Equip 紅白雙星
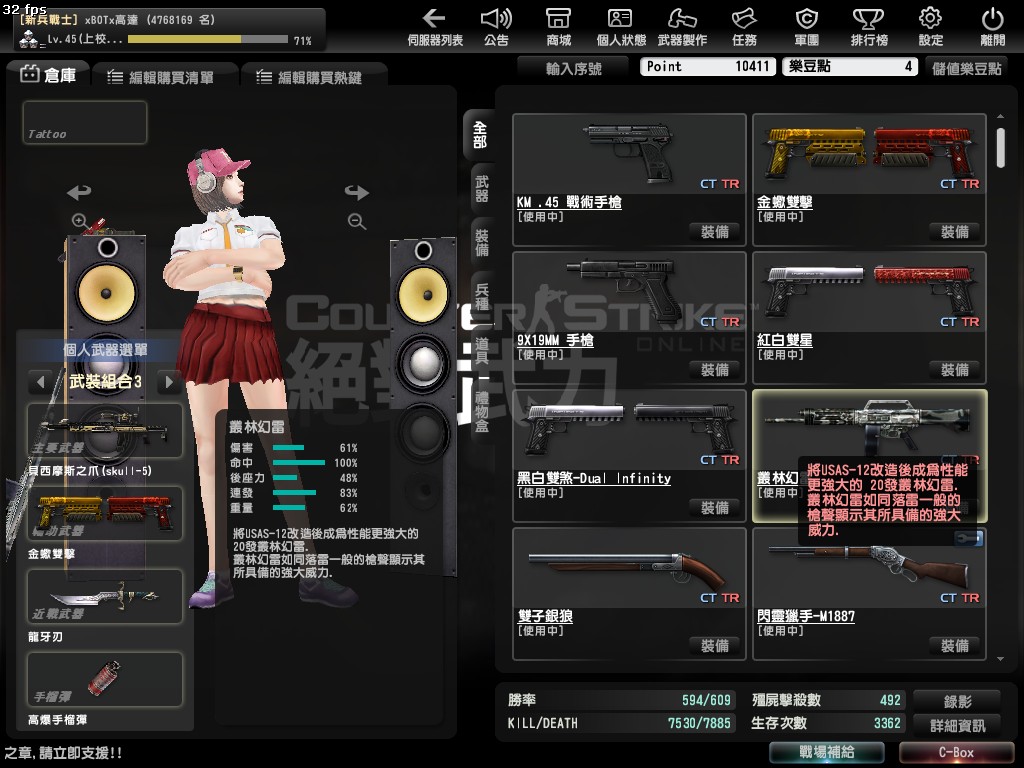Screen dimensions: 1024x768 click(x=954, y=370)
